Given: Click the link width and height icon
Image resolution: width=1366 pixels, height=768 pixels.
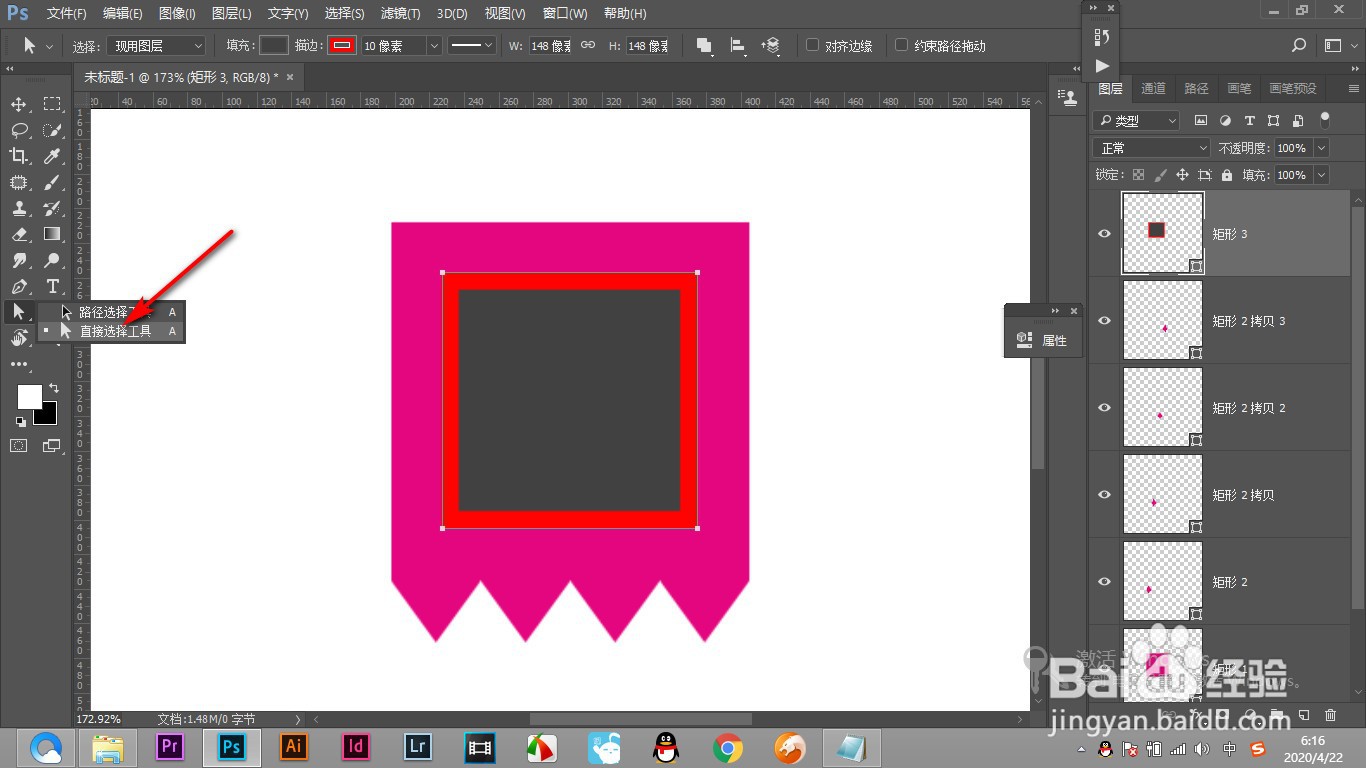Looking at the screenshot, I should coord(588,46).
